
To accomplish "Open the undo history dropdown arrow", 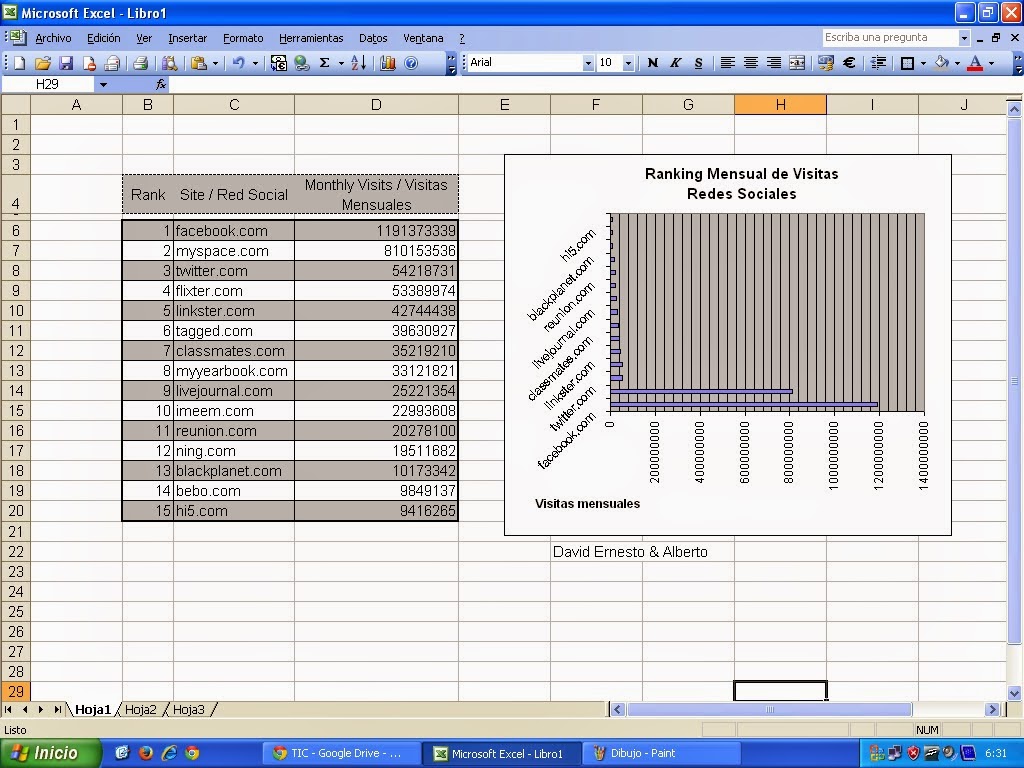I will [255, 63].
